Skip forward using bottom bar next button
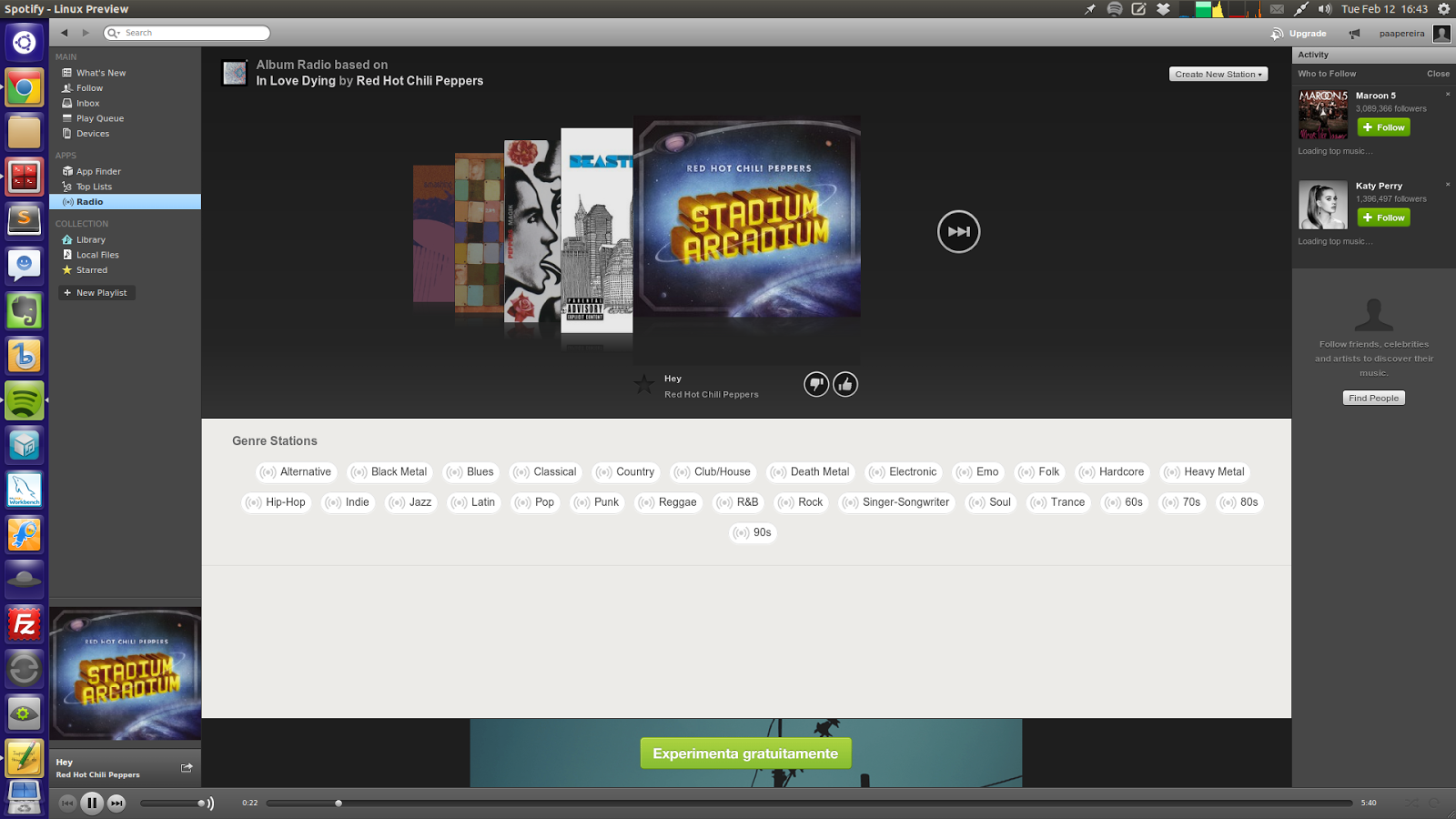 tap(116, 803)
